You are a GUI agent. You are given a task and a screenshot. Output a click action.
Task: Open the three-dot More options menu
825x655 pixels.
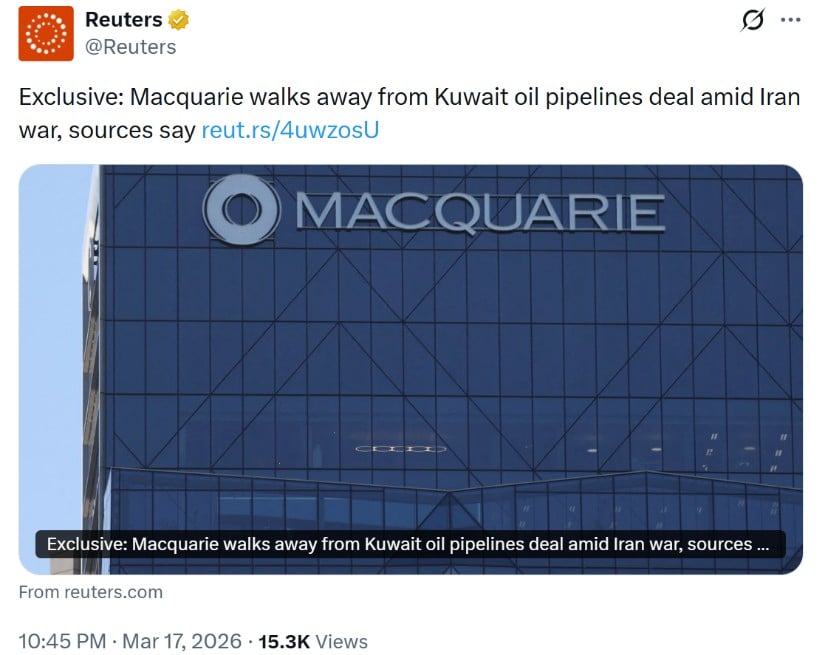(790, 20)
